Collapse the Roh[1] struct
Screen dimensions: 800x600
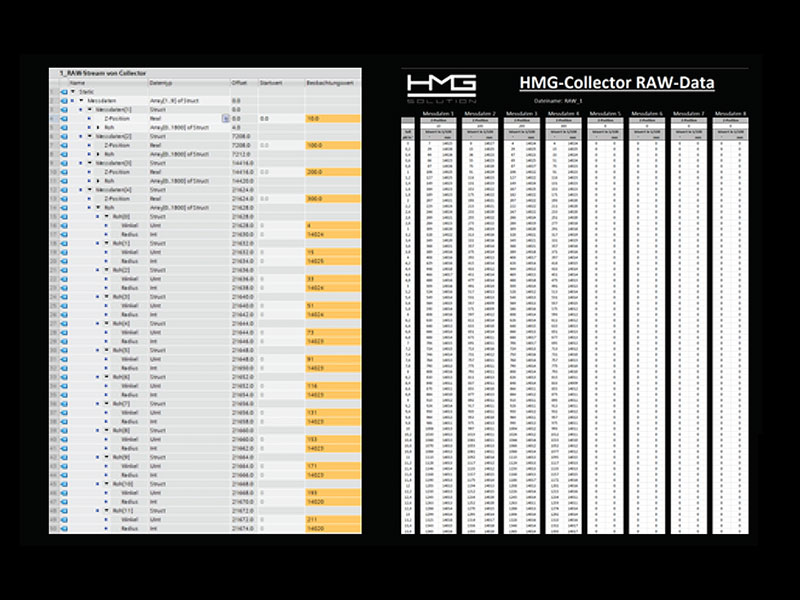(x=107, y=243)
